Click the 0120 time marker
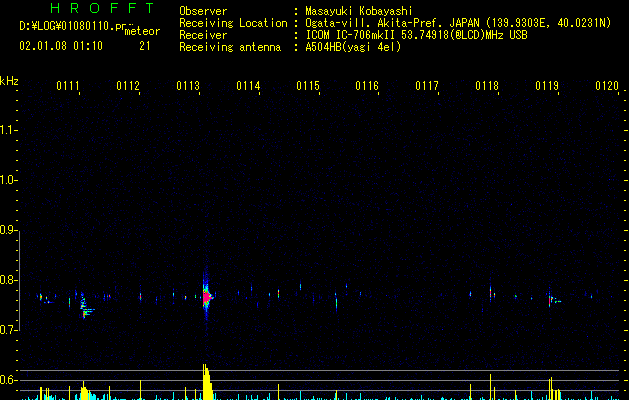The width and height of the screenshot is (629, 400). tap(607, 86)
